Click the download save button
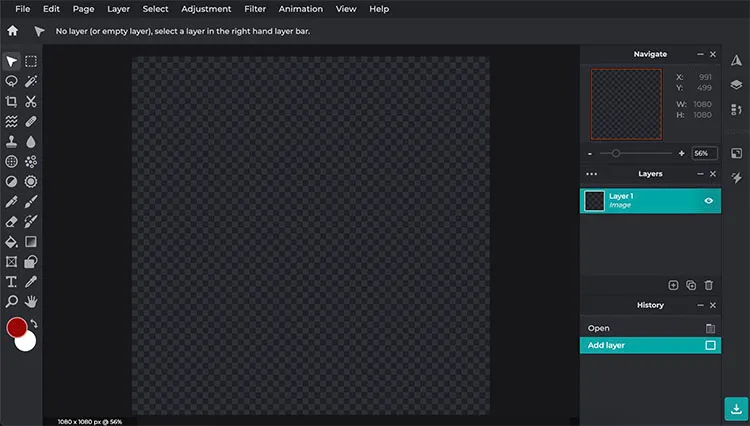The image size is (750, 426). point(737,409)
